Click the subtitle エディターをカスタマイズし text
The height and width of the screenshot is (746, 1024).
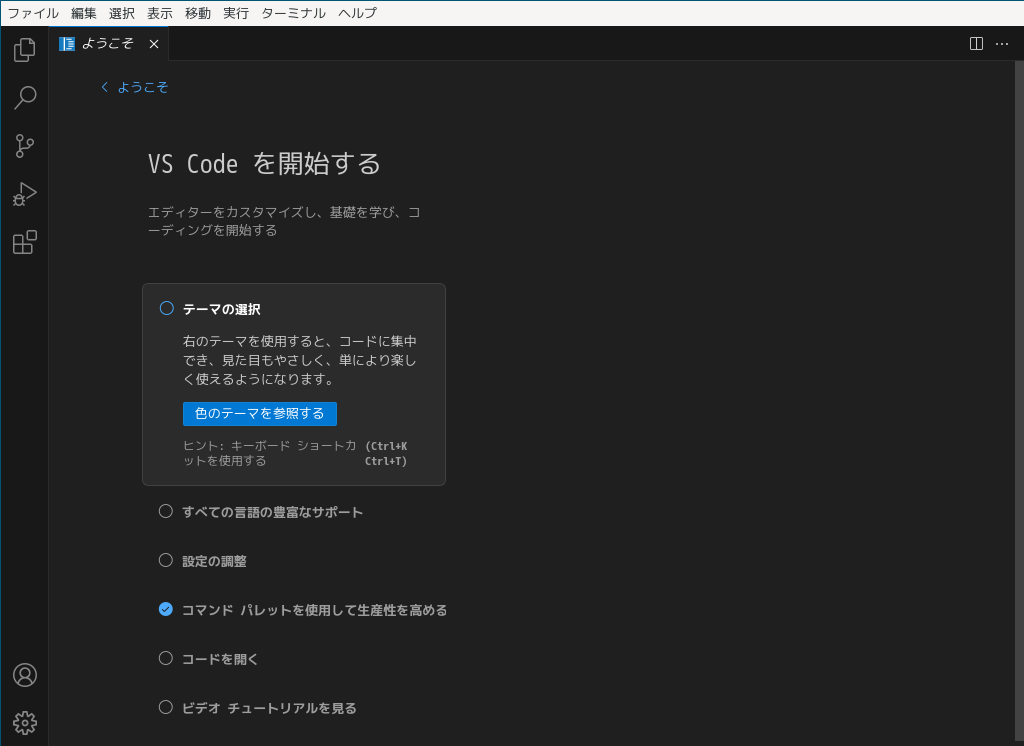(284, 221)
